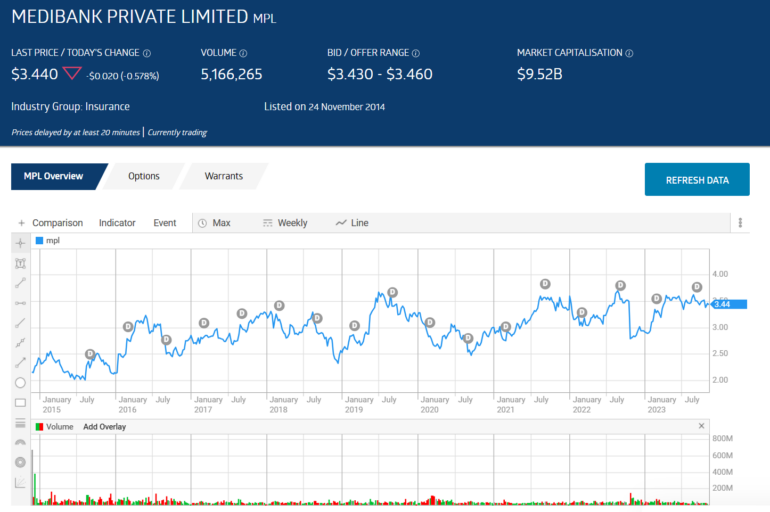Open the chart kebab options menu
The image size is (770, 512).
tap(740, 223)
